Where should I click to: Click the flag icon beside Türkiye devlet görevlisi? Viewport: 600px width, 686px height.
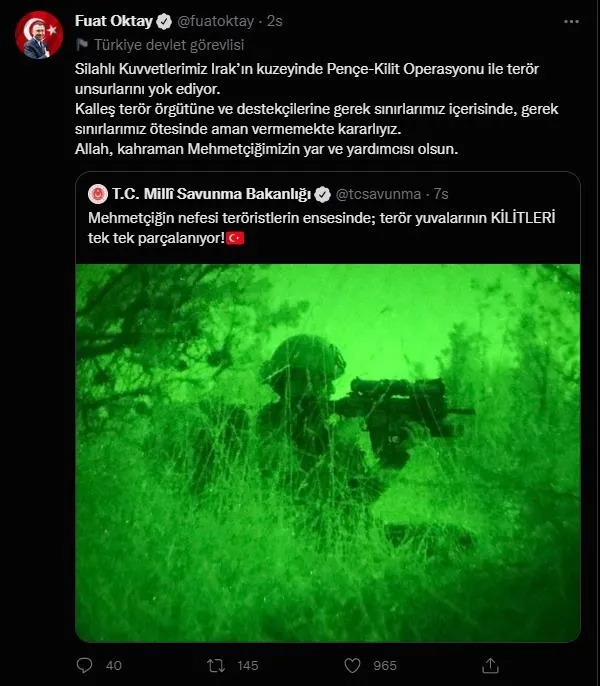[x=82, y=45]
